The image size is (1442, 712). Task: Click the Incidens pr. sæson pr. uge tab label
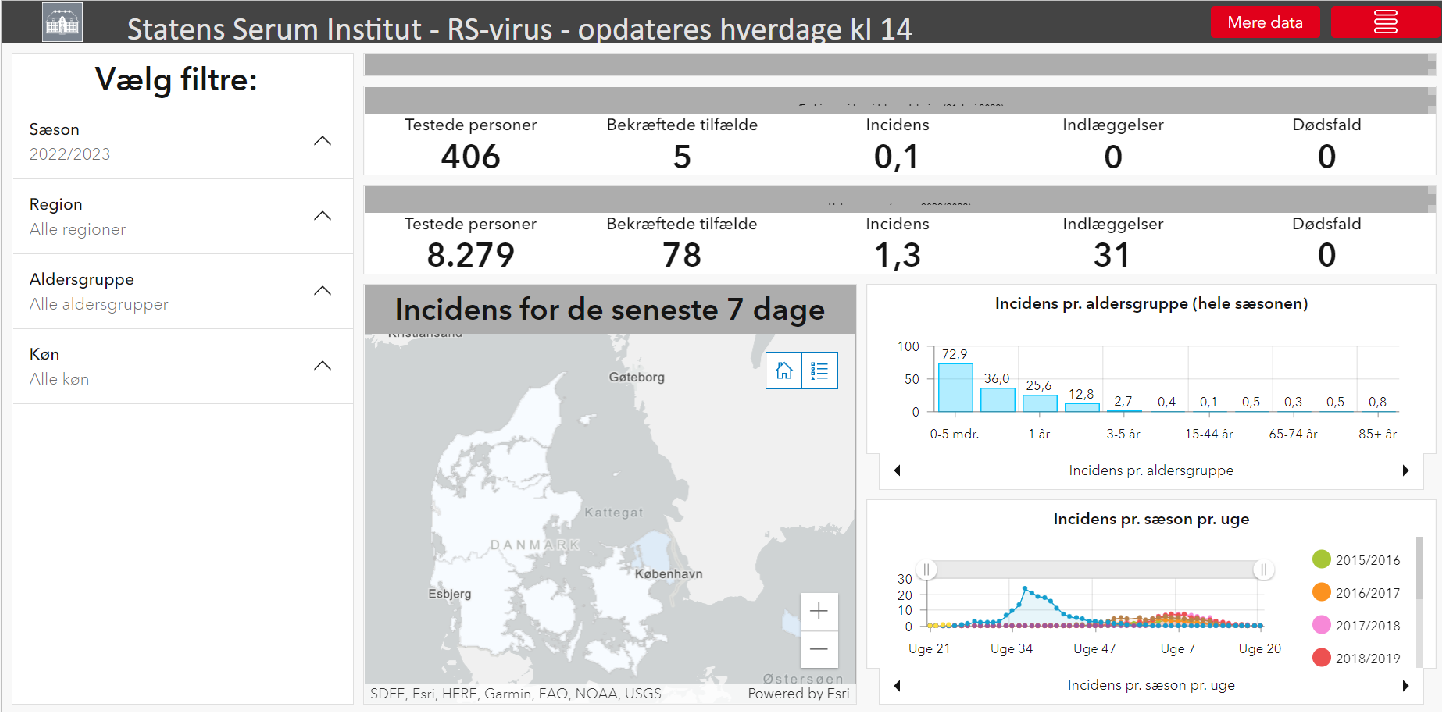tap(1151, 686)
